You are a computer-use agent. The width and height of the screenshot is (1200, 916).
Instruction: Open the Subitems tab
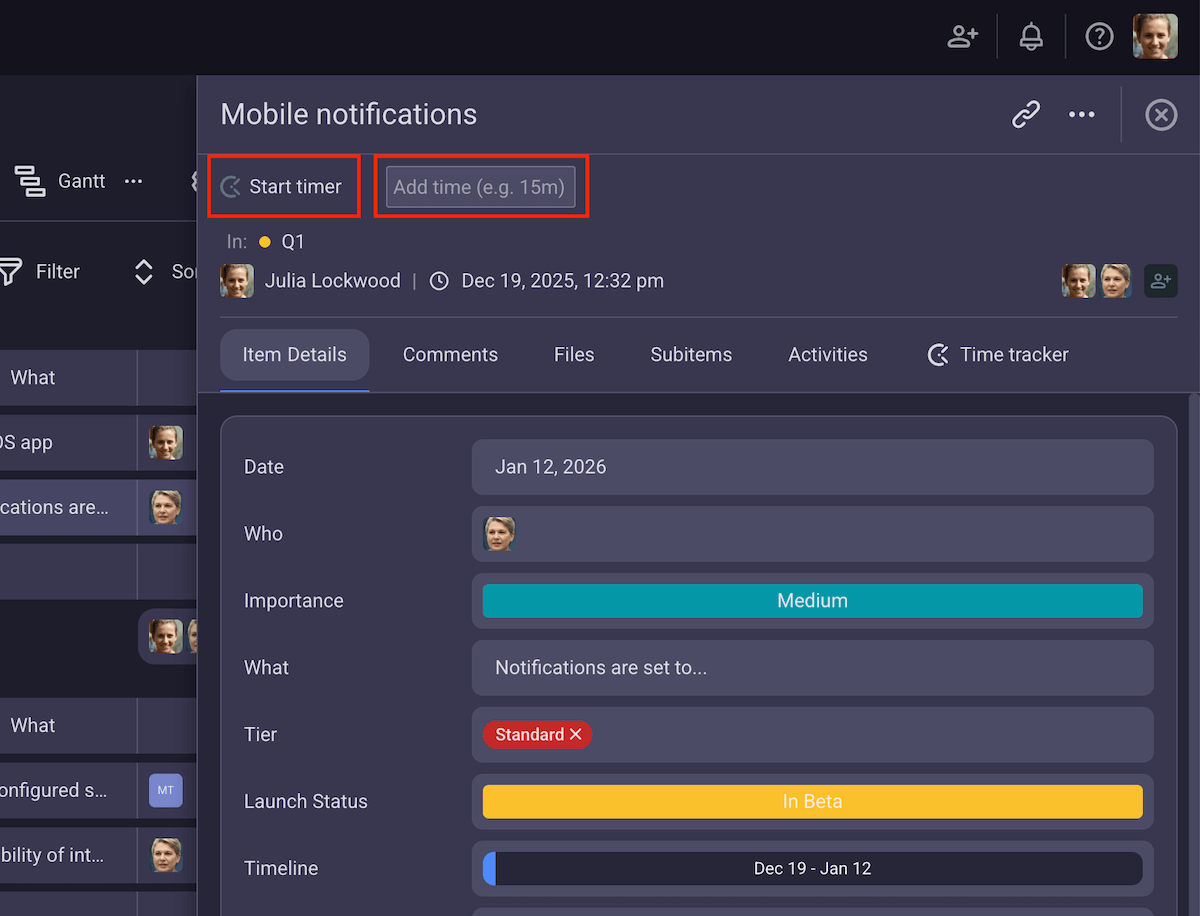(691, 354)
